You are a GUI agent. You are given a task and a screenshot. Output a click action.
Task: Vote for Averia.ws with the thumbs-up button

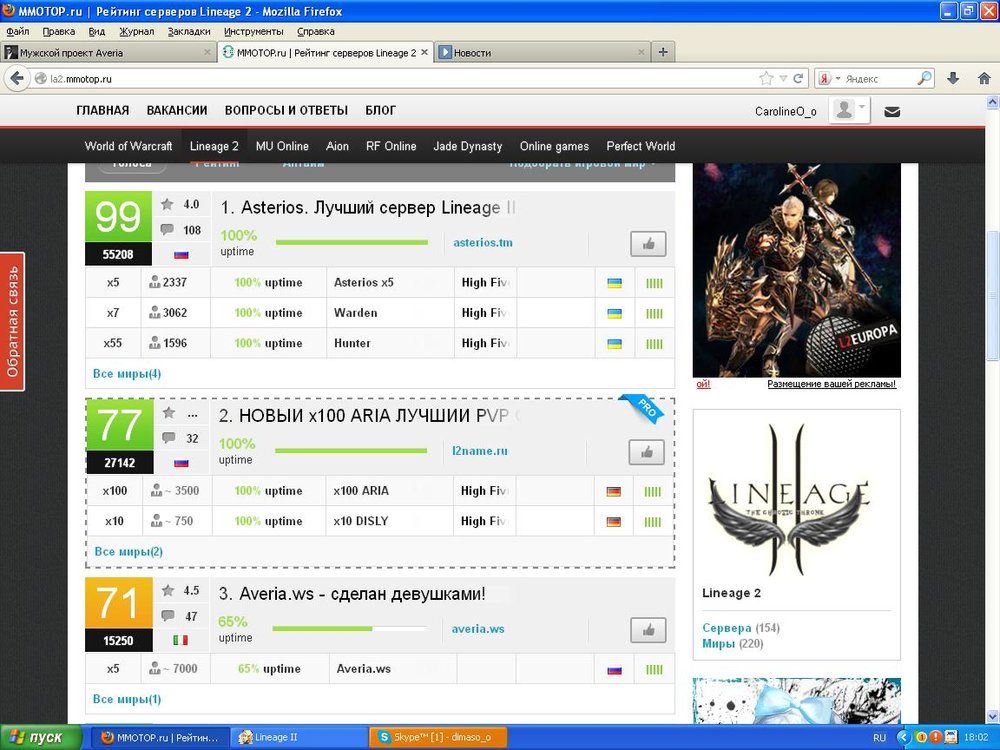tap(648, 630)
